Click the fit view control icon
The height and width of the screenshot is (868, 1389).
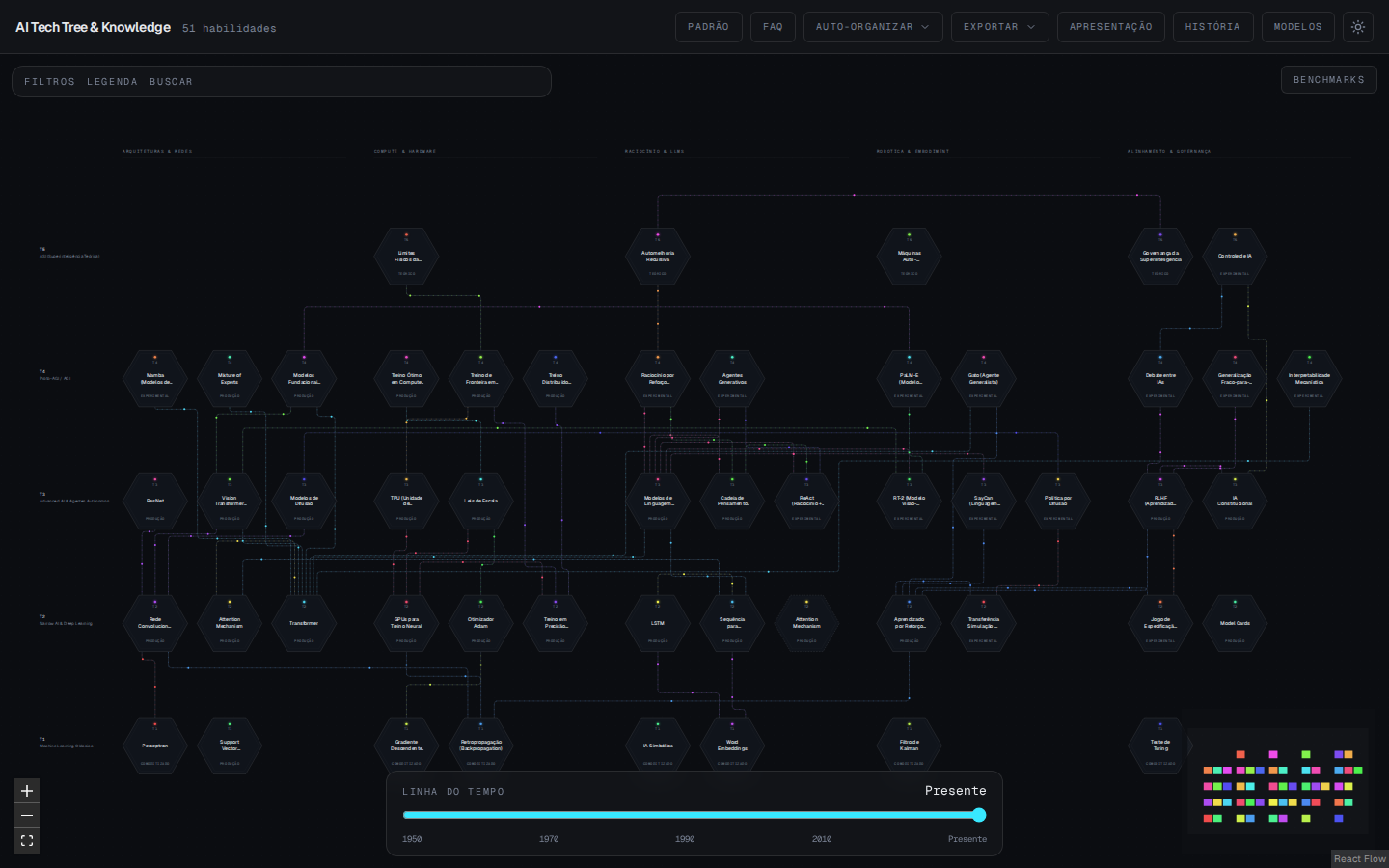click(x=27, y=841)
